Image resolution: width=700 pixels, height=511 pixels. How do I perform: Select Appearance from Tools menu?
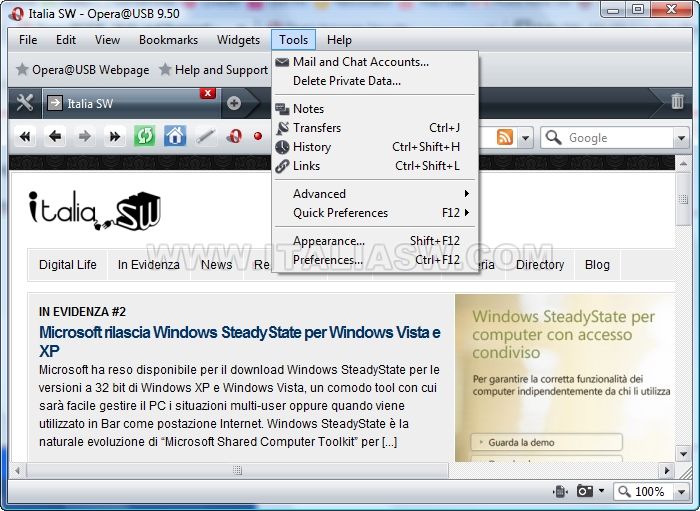point(375,241)
